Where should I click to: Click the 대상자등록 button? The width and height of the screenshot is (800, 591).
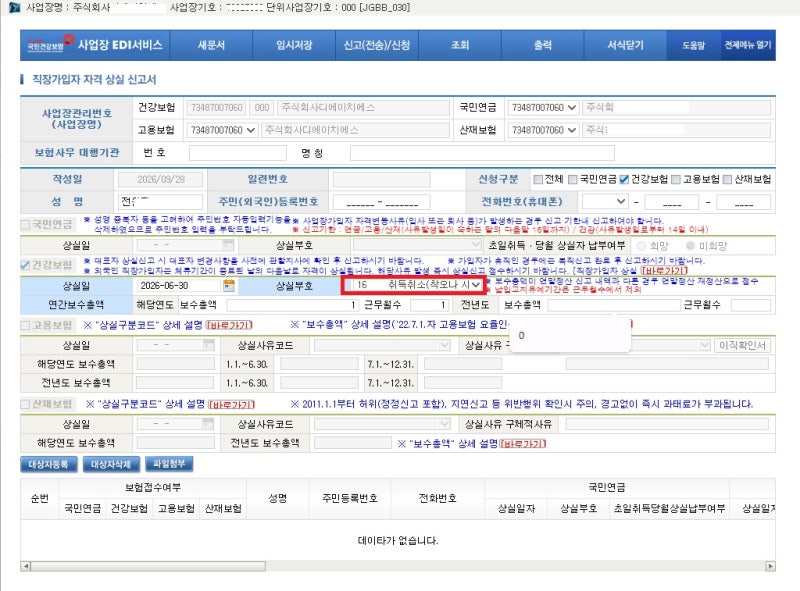click(x=48, y=464)
